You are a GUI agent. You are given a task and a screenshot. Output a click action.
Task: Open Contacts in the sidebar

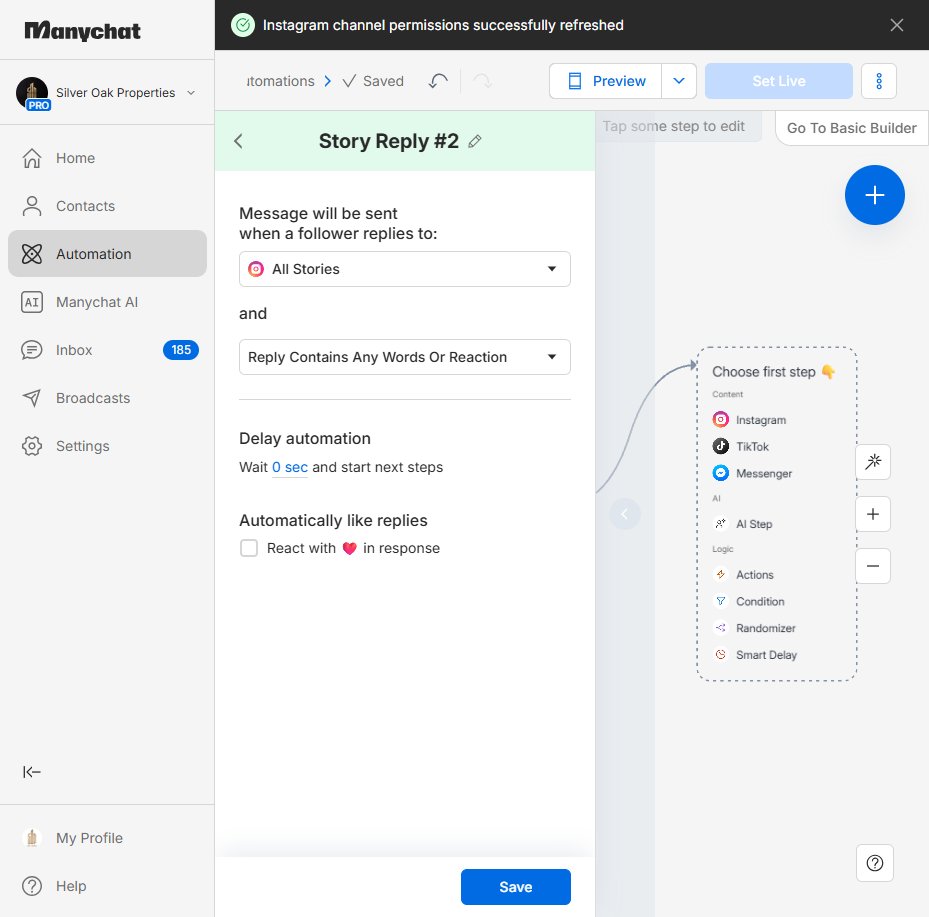[x=107, y=206]
